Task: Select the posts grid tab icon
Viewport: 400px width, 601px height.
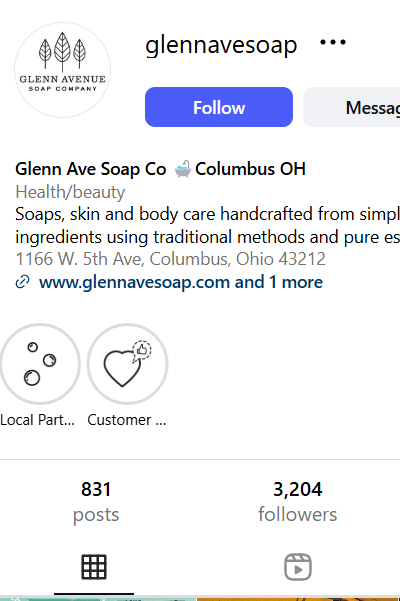Action: 94,567
